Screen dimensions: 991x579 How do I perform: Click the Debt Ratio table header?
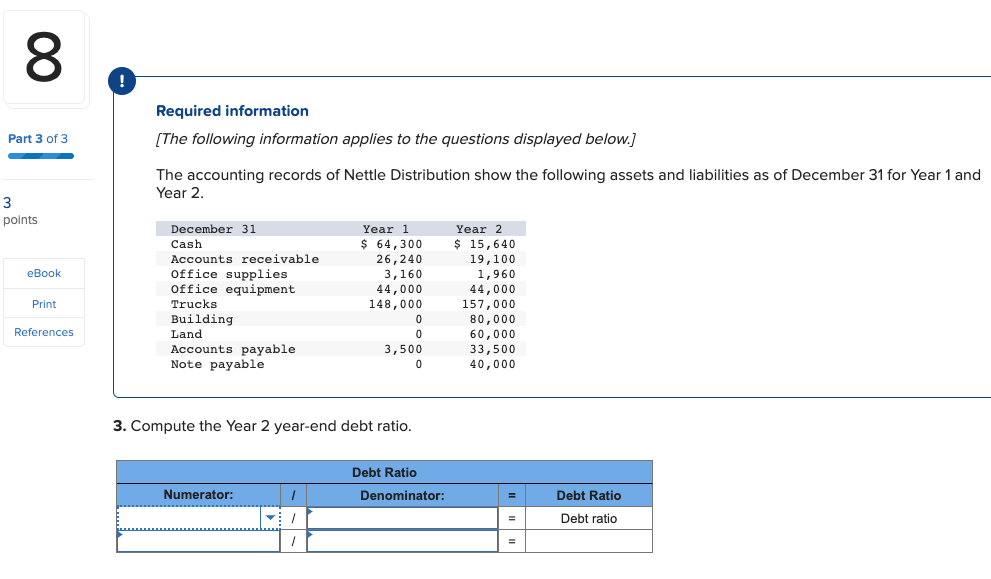(385, 472)
